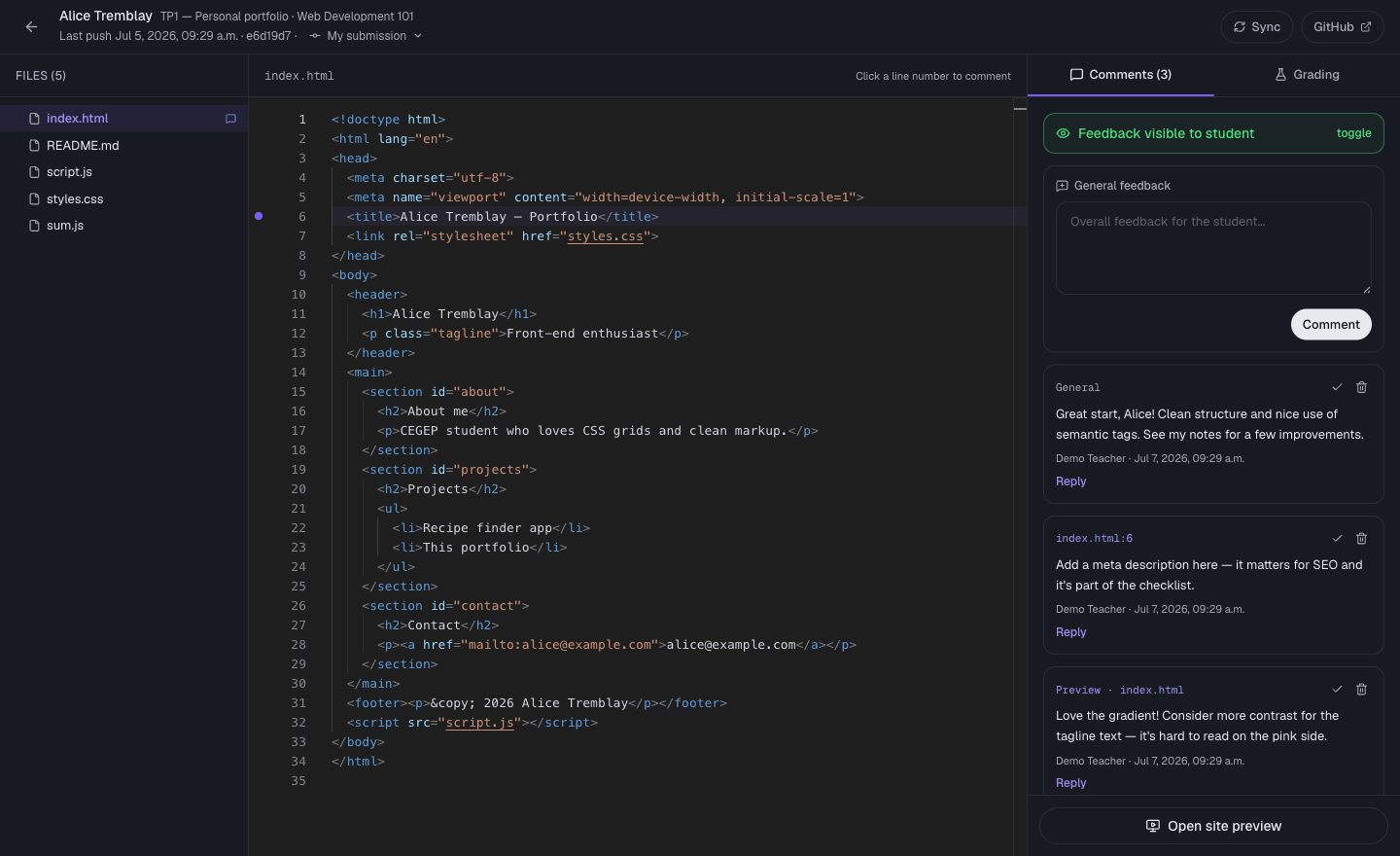Delete the Preview gradient comment
This screenshot has height=856, width=1400.
point(1361,689)
